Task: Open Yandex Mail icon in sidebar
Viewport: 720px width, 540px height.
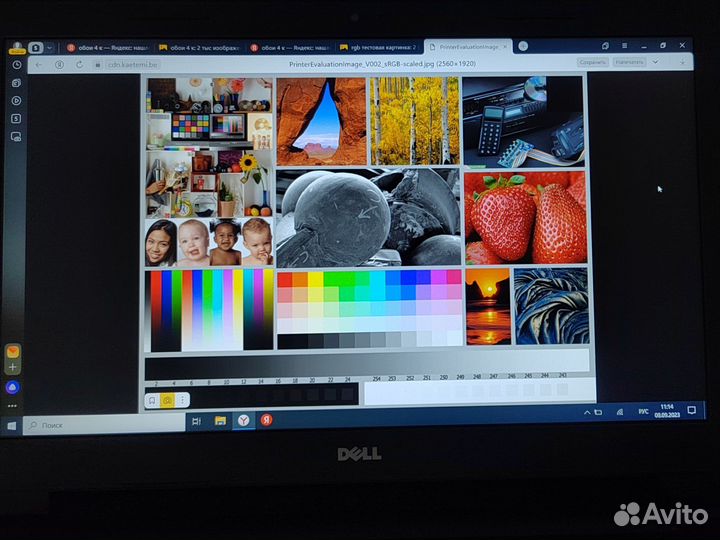Action: 13,352
